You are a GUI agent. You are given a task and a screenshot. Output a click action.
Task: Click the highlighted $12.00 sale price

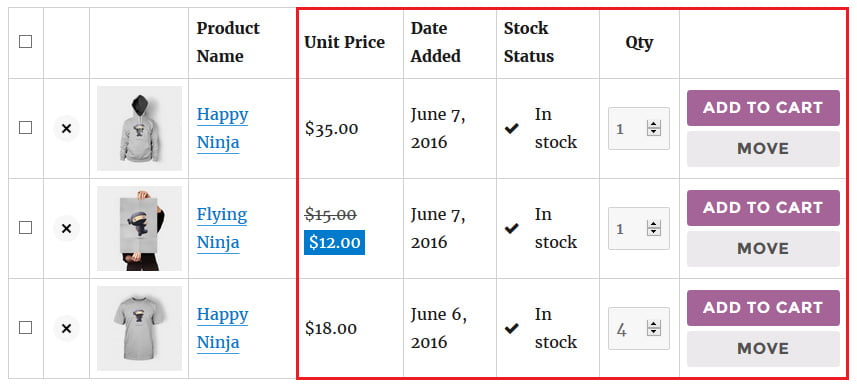coord(334,243)
